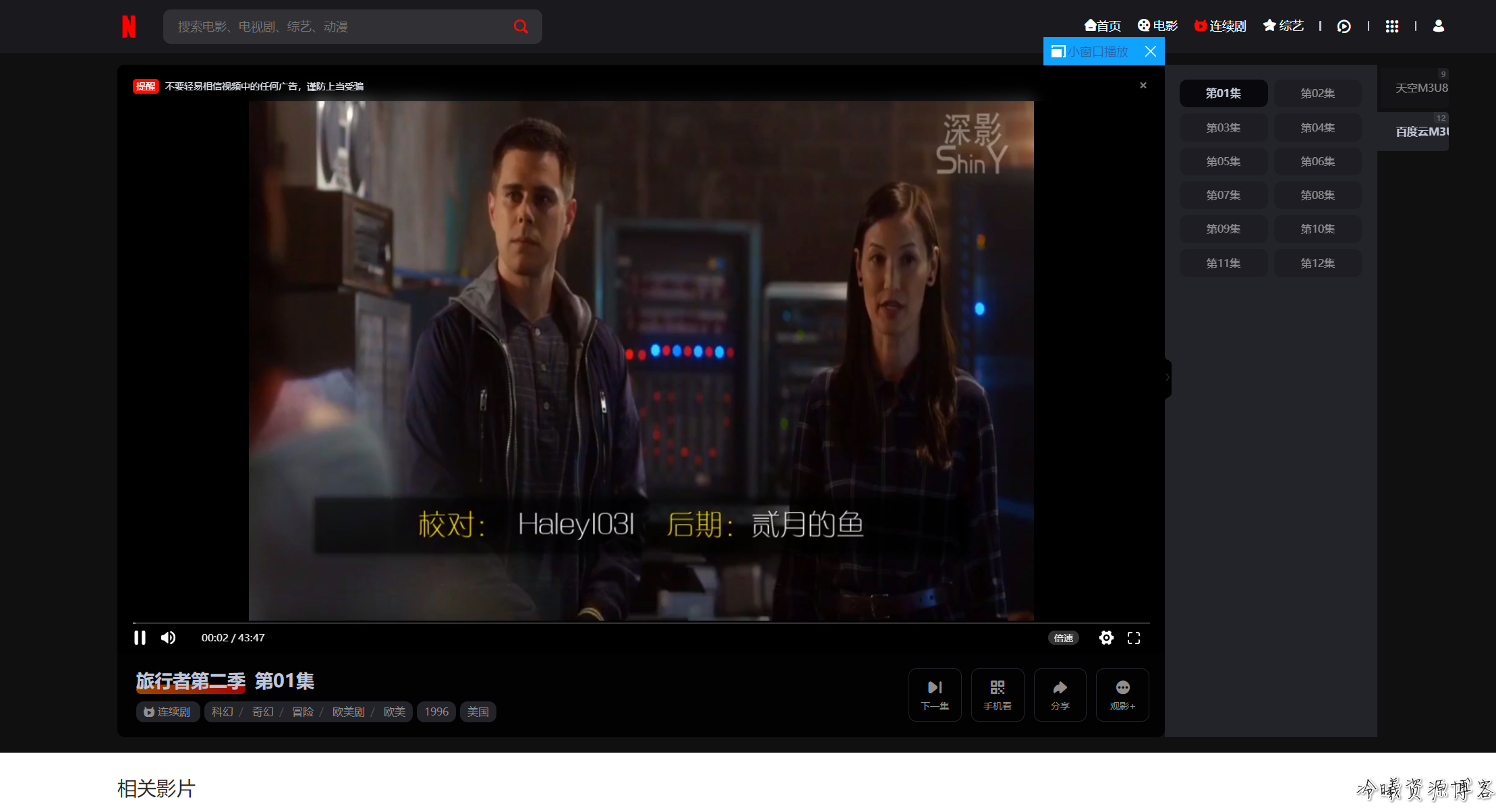Click the 欧美剧 genre tag
This screenshot has width=1496, height=812.
click(349, 712)
